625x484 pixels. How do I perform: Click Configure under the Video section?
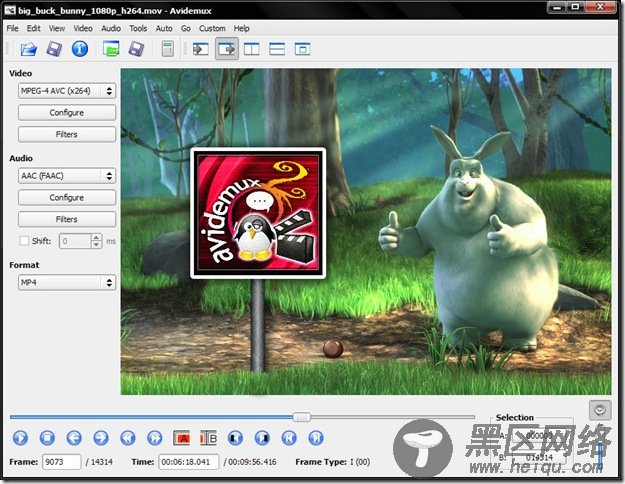67,112
